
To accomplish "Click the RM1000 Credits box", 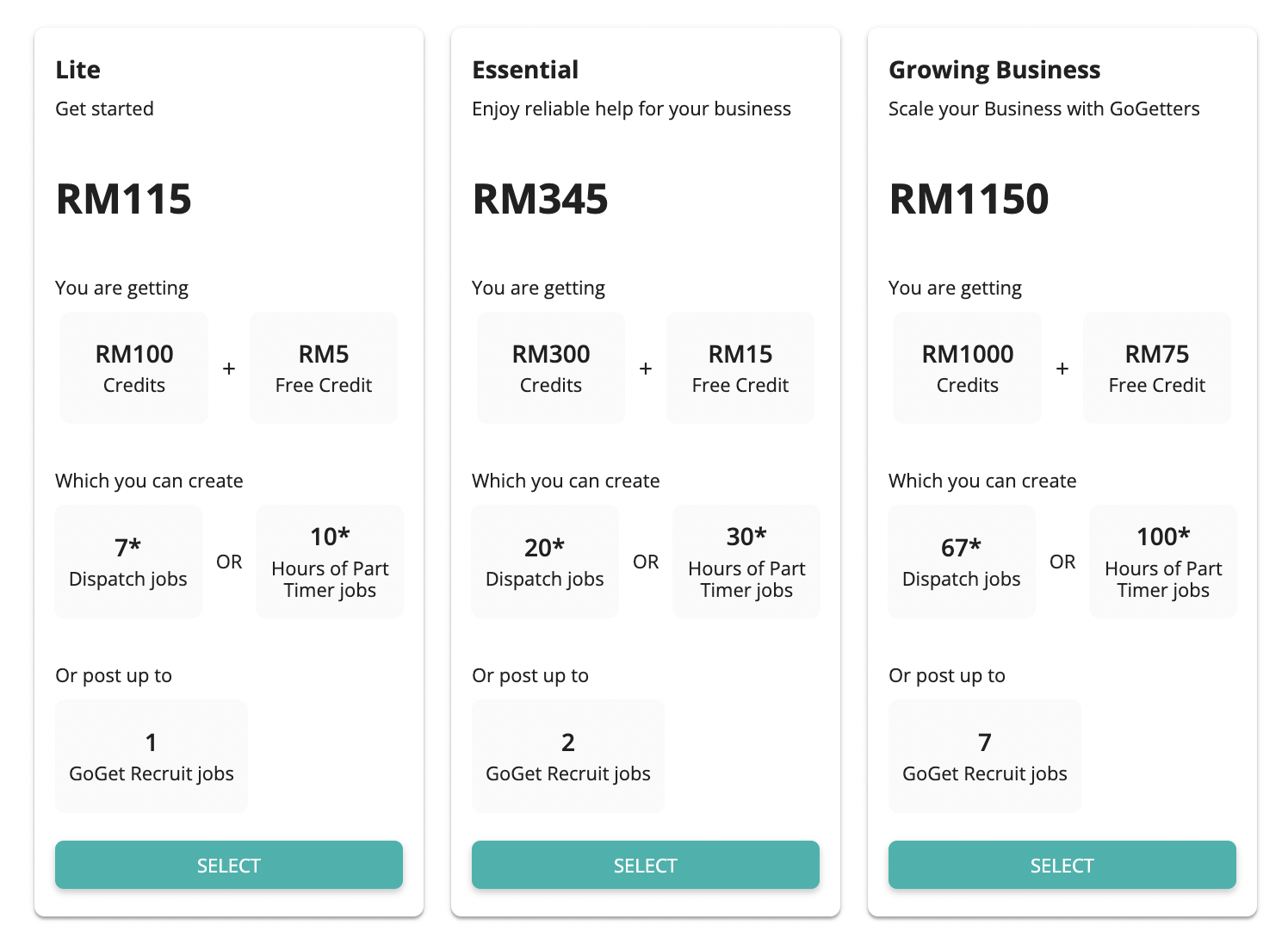I will coord(968,368).
